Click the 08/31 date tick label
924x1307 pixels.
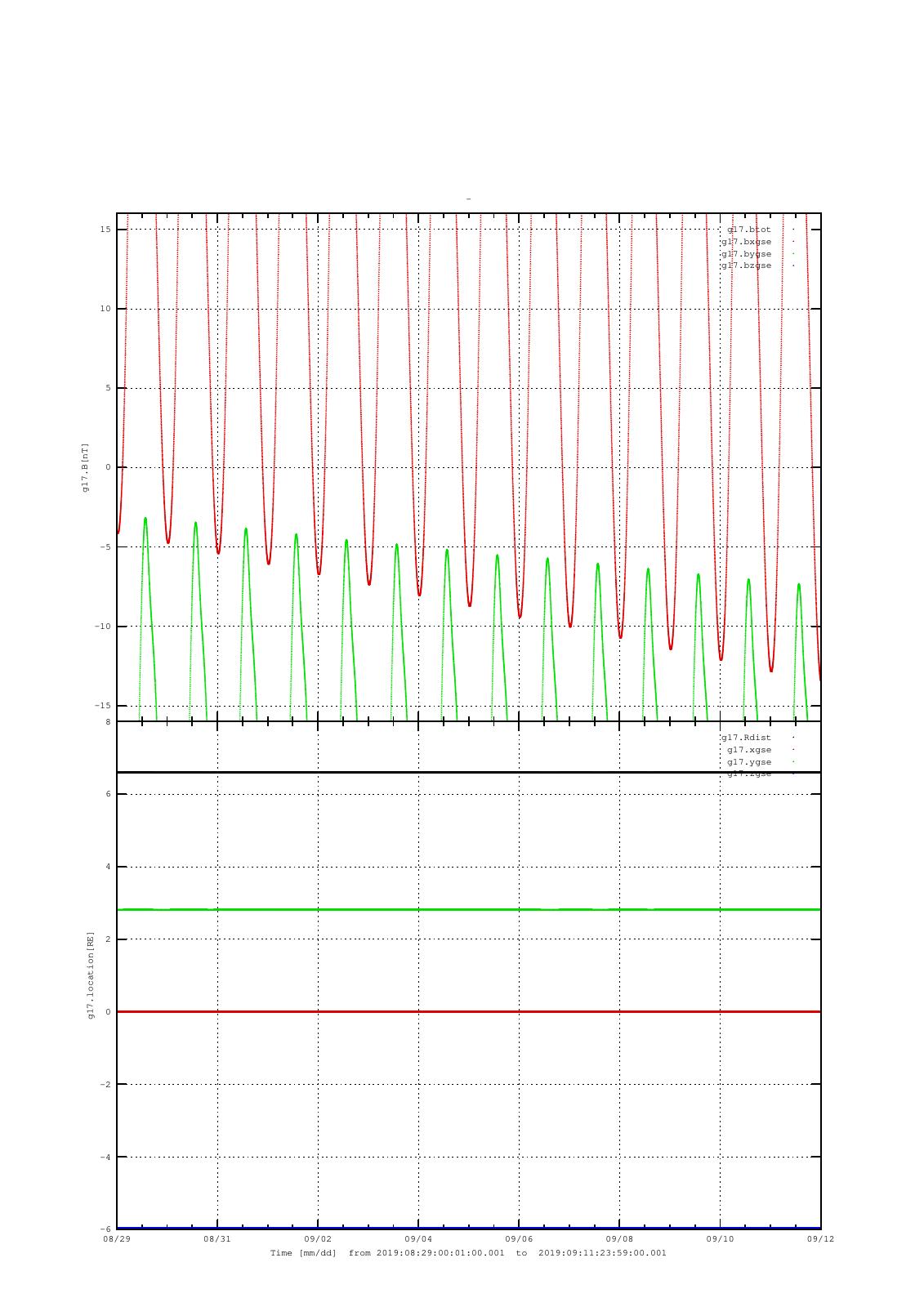pos(217,1238)
